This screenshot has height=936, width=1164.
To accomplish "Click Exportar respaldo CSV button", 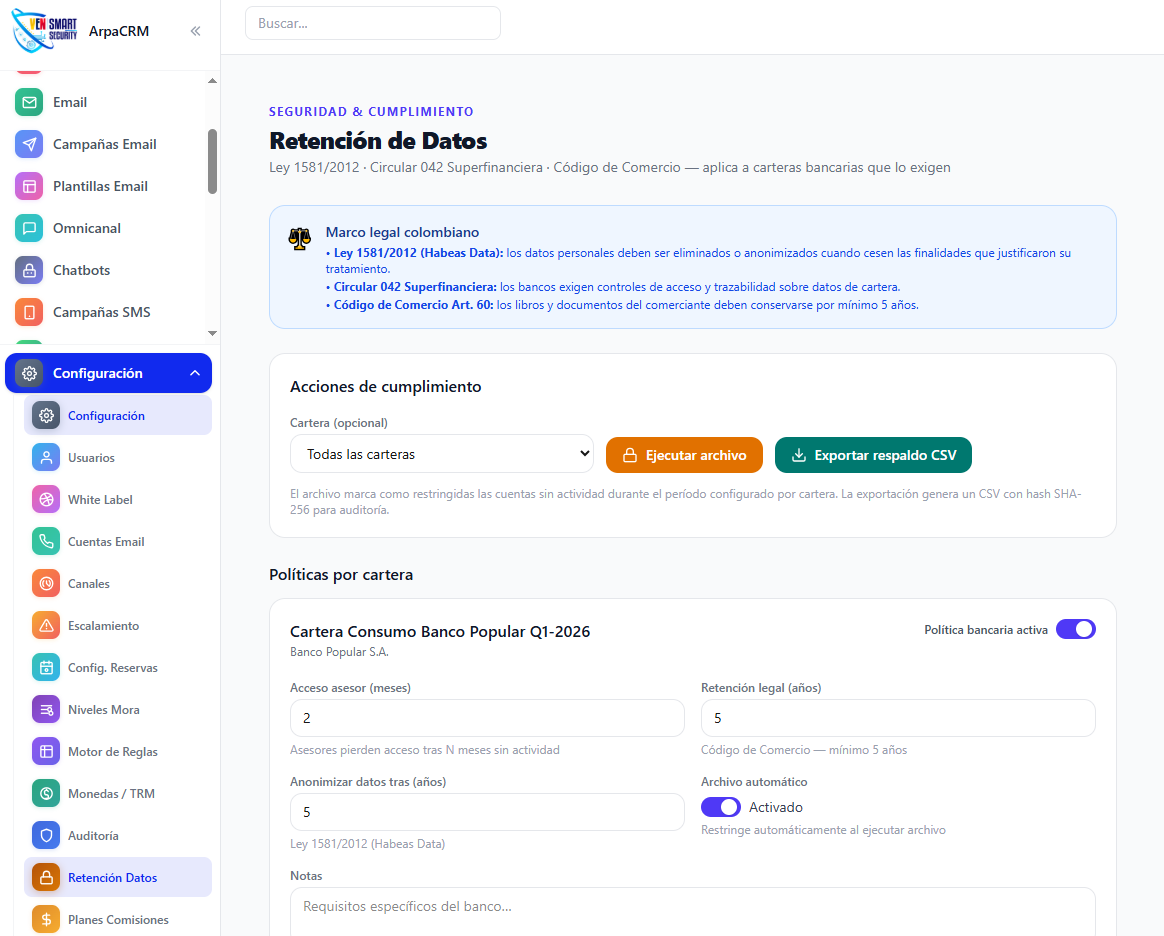I will [873, 455].
